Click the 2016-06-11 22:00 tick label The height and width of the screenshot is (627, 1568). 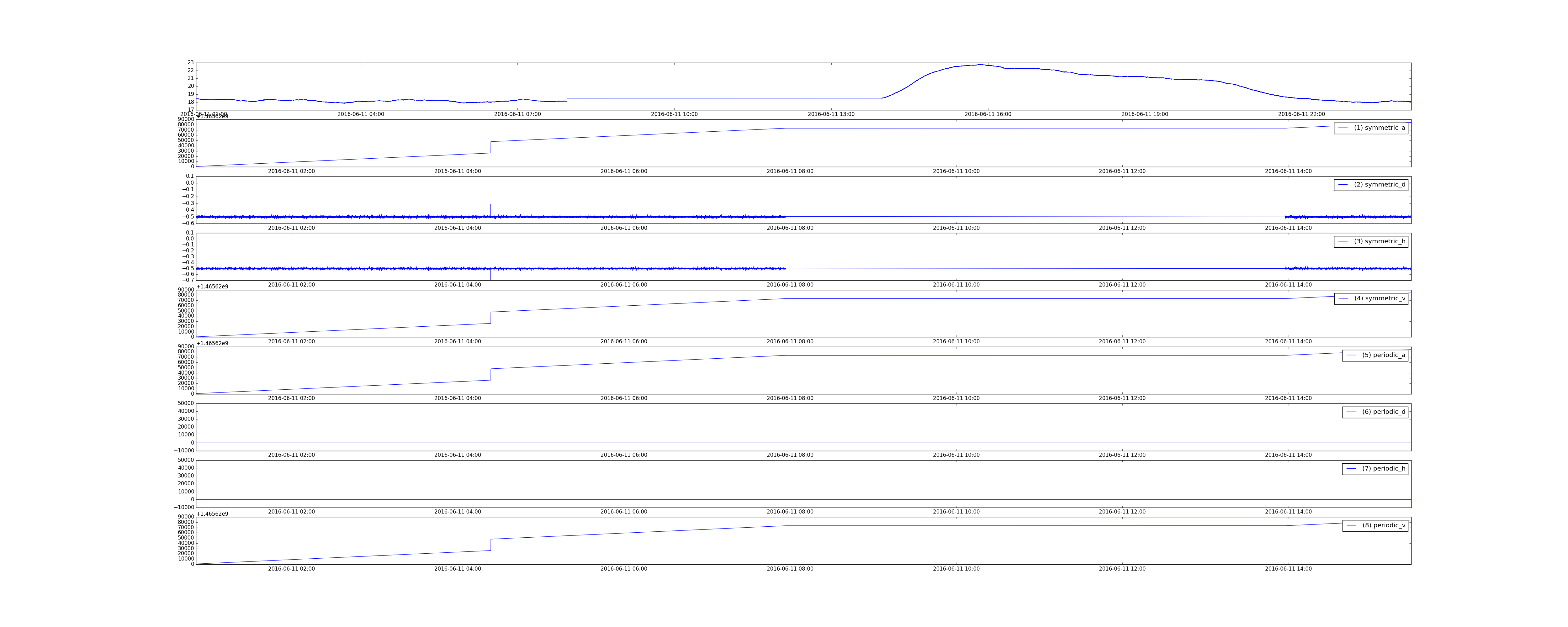(x=1301, y=114)
